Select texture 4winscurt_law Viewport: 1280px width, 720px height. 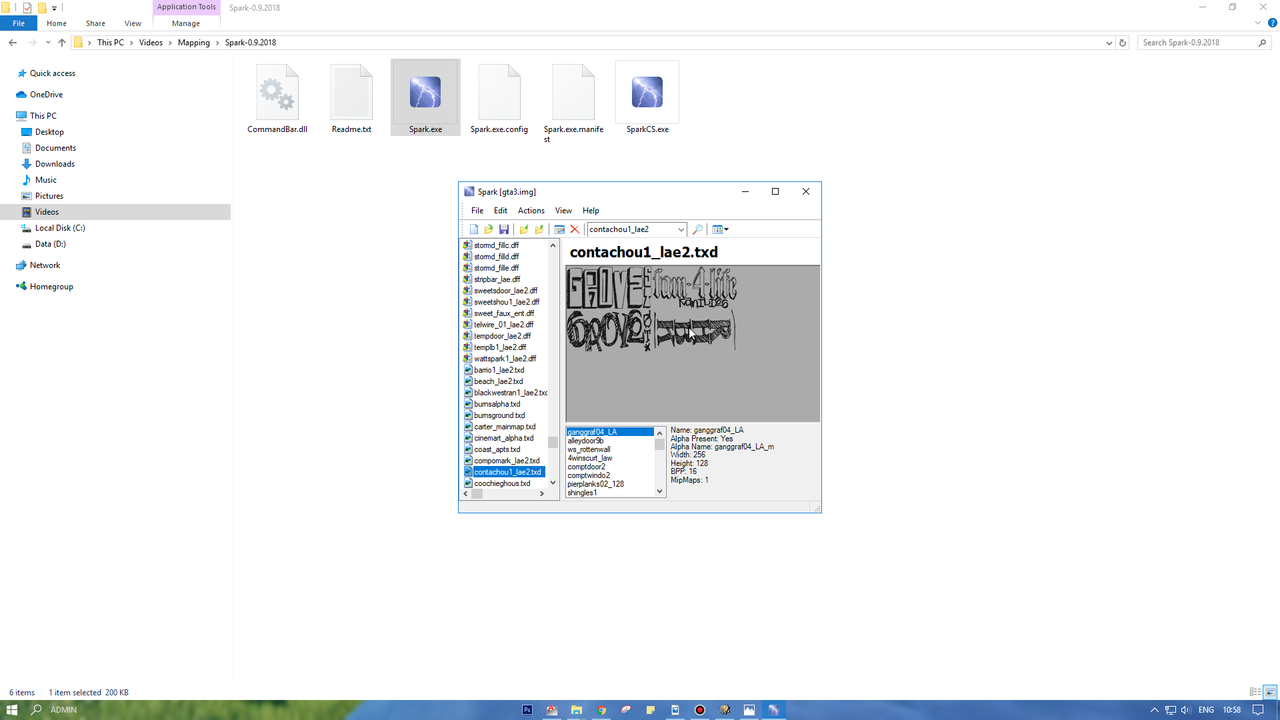(x=589, y=458)
